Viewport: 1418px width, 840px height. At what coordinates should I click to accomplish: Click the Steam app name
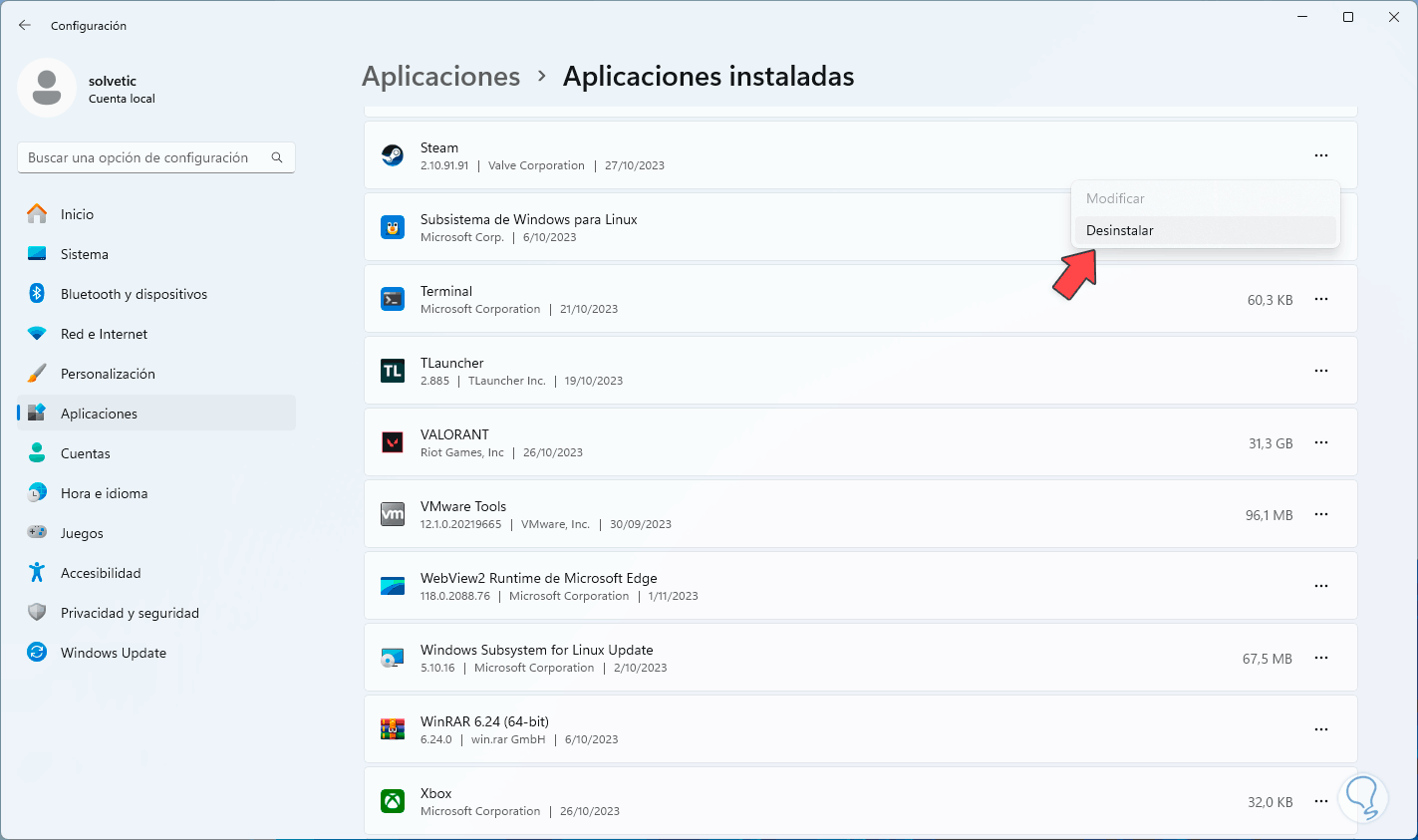(439, 147)
